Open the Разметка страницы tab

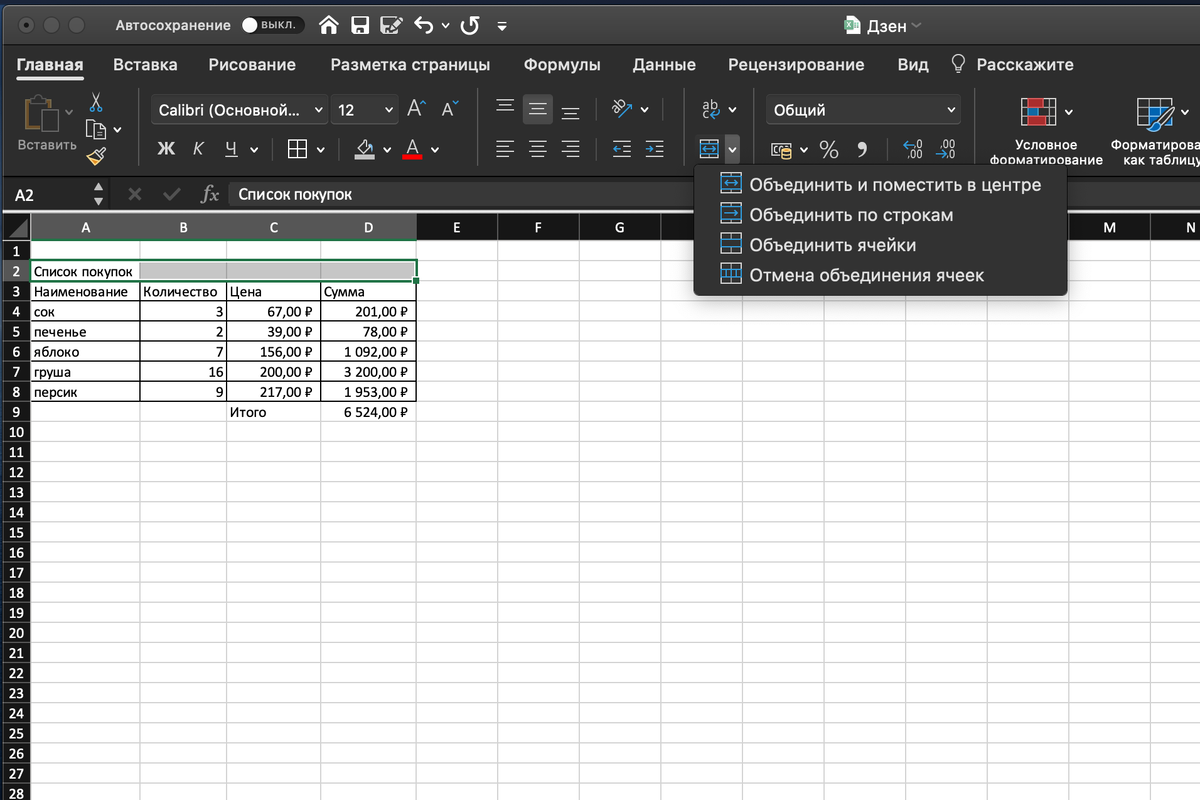[x=410, y=64]
